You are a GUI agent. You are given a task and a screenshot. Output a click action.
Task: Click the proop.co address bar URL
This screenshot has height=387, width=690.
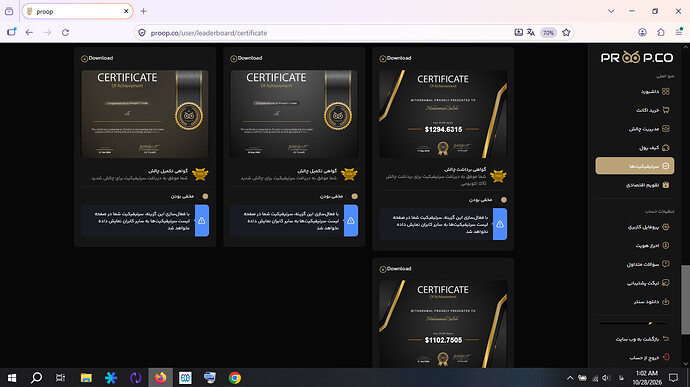pyautogui.click(x=209, y=33)
